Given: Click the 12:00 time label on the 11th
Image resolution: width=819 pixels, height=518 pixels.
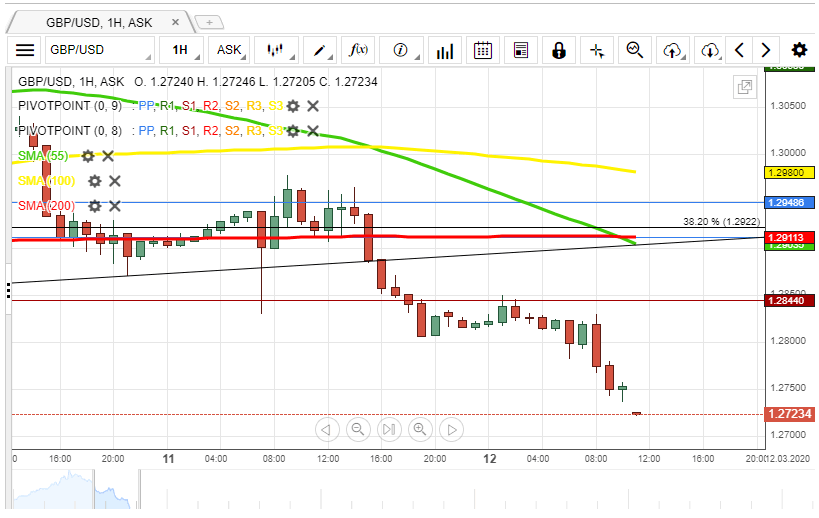Looking at the screenshot, I should 328,458.
